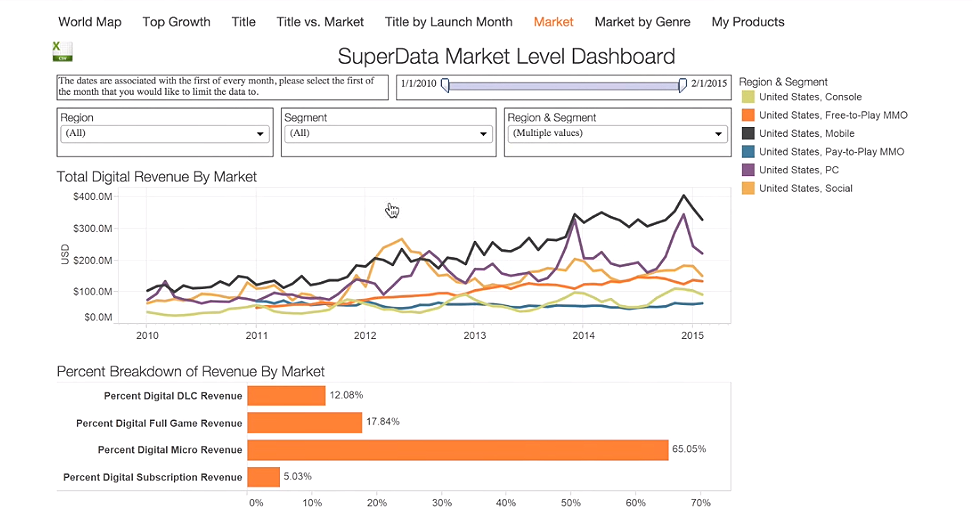Choose United States, Social legend swatch
The width and height of the screenshot is (972, 521).
tap(748, 188)
